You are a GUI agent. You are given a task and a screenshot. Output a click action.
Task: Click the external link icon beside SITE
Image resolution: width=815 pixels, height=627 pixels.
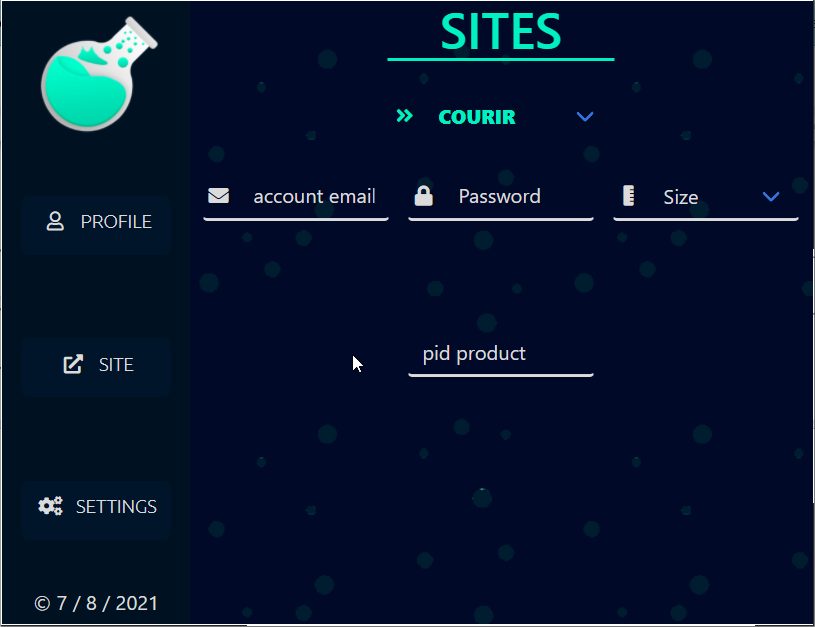click(73, 364)
